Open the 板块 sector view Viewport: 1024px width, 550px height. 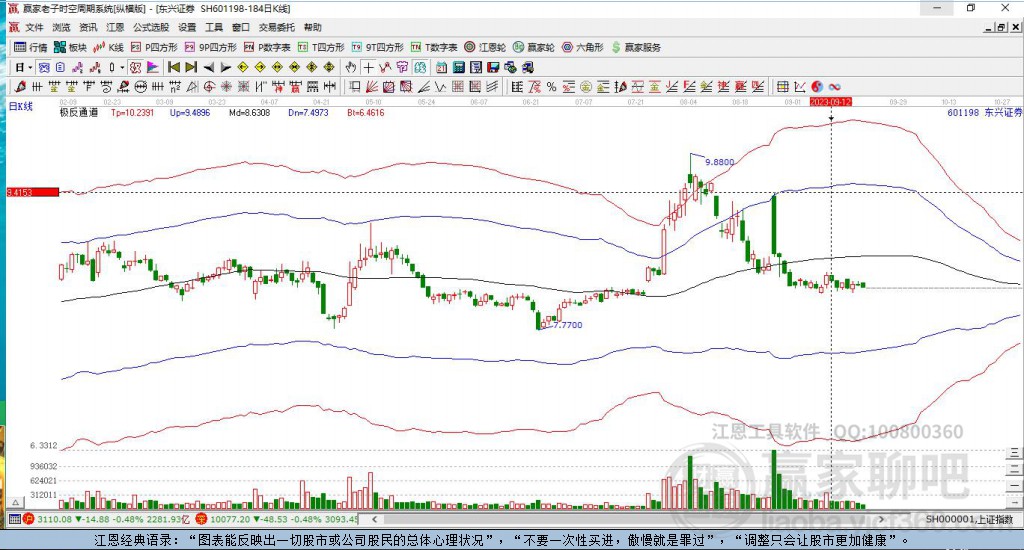70,47
